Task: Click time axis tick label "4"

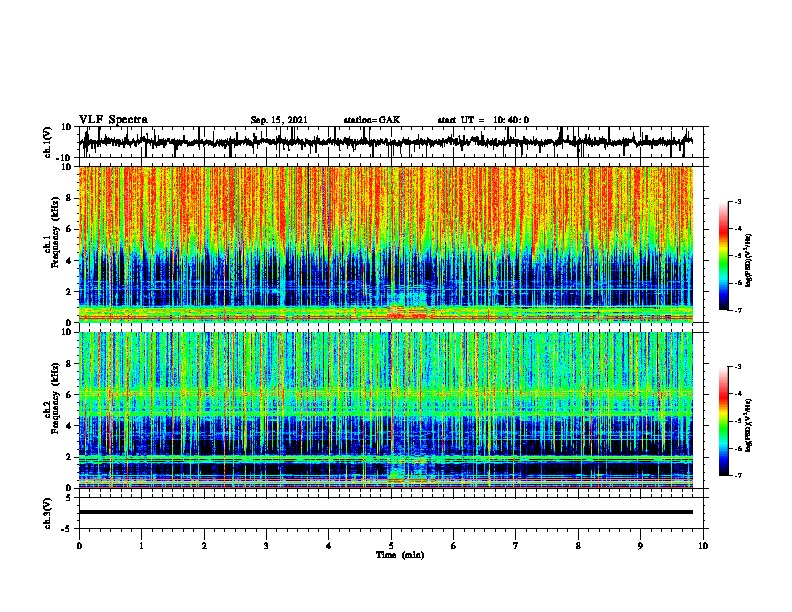Action: (x=329, y=546)
